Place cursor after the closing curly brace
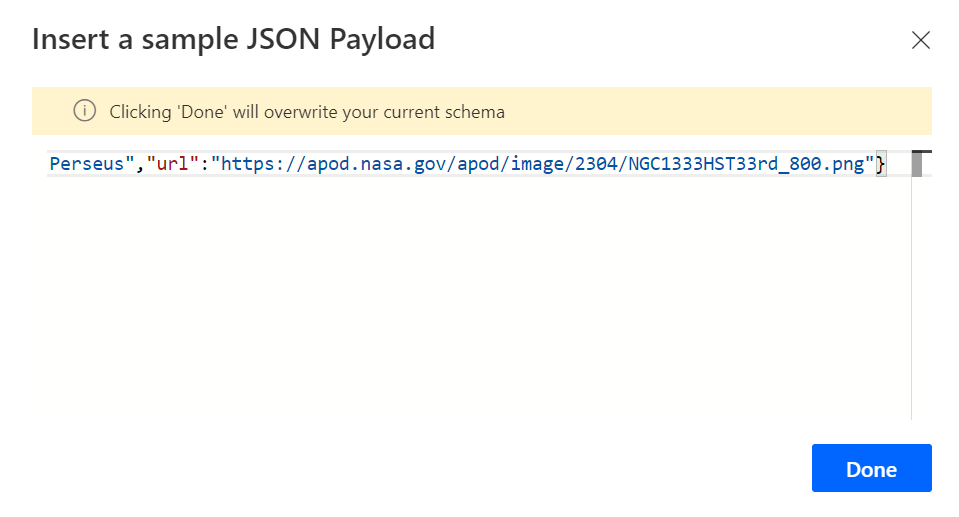Screen dimensions: 959x517 [886, 163]
